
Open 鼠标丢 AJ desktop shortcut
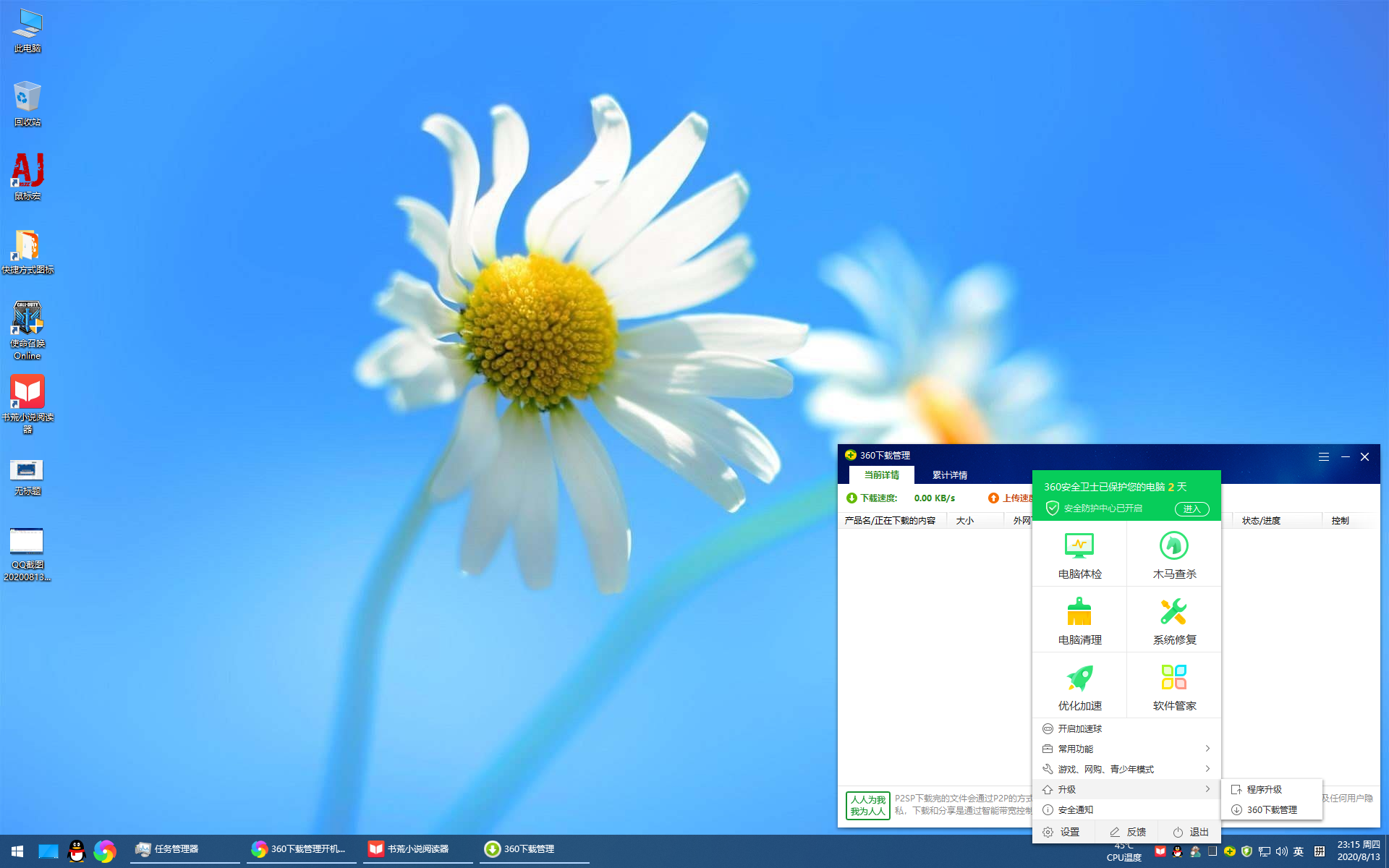[x=27, y=177]
